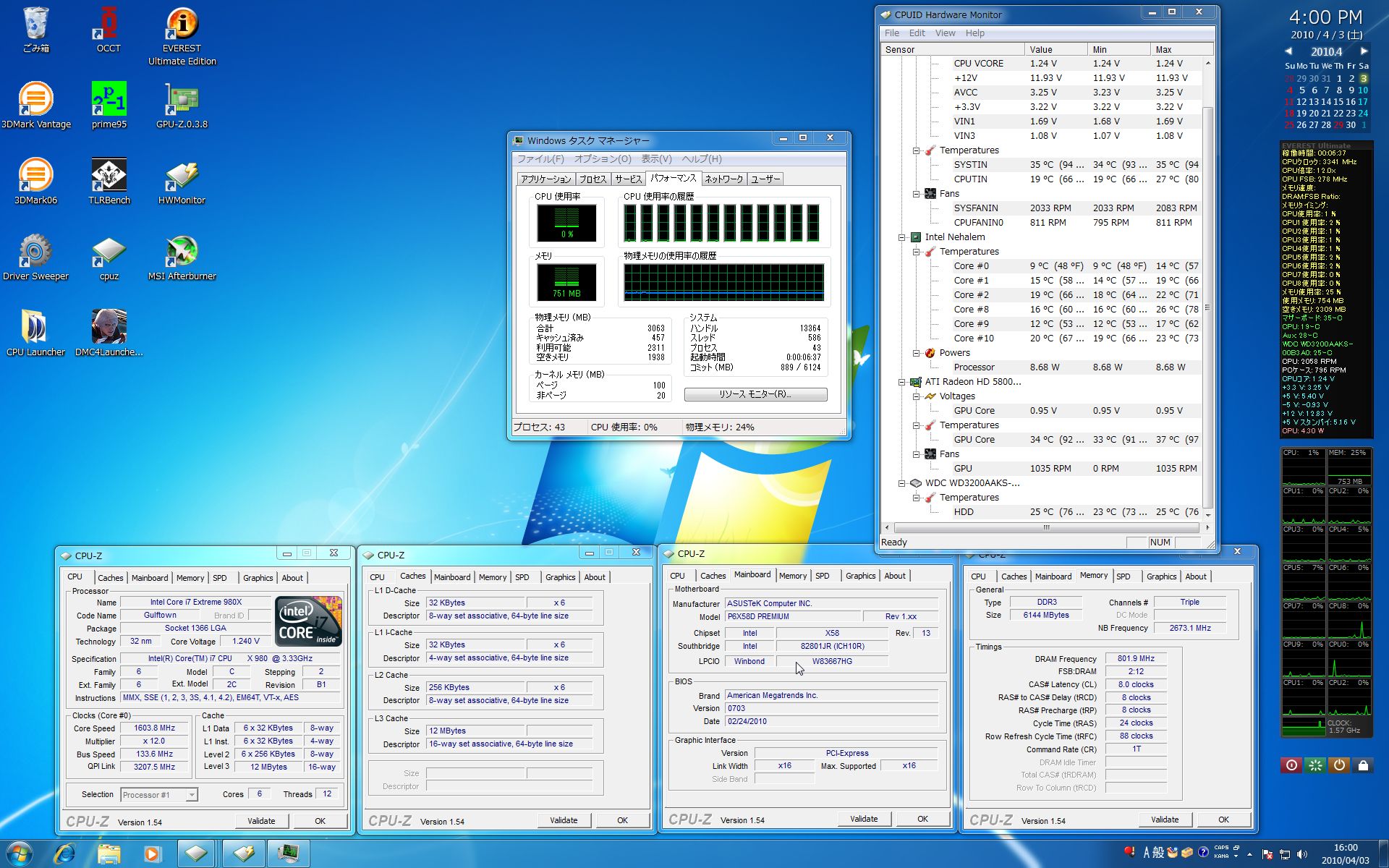The image size is (1389, 868).
Task: Click the red power gadget button
Action: pyautogui.click(x=1291, y=765)
